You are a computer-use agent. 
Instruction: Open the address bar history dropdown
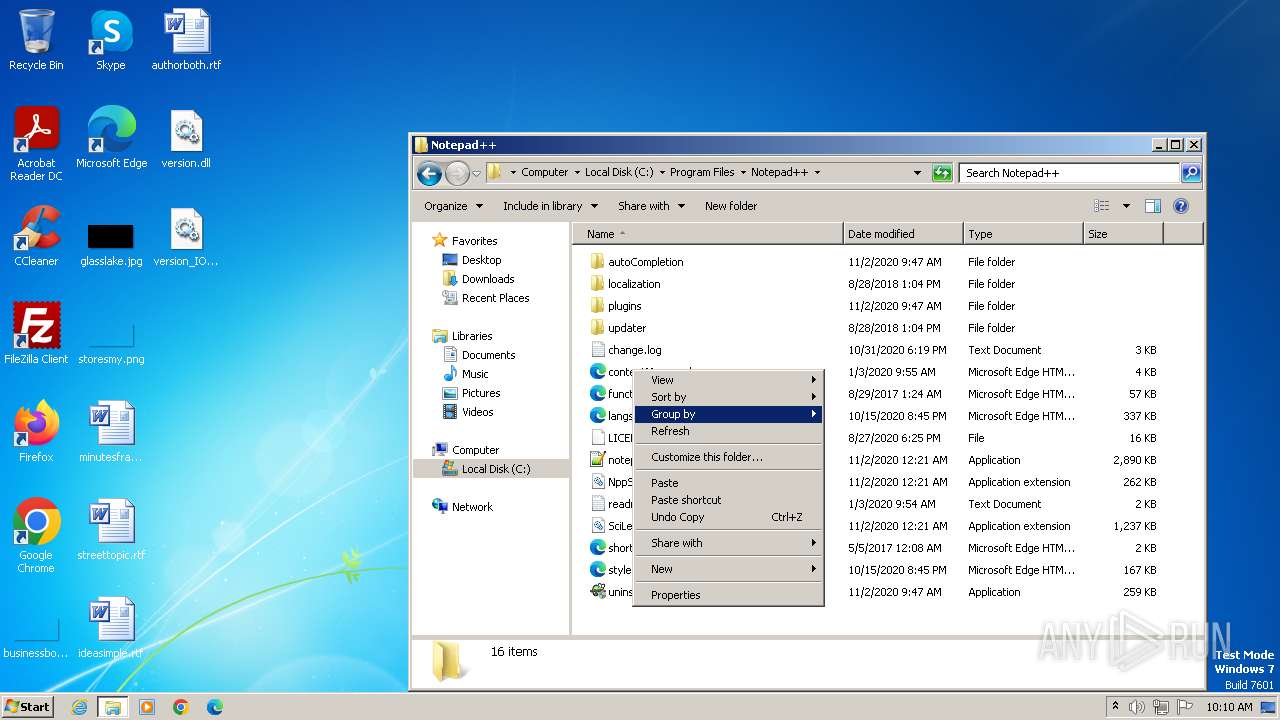click(917, 173)
